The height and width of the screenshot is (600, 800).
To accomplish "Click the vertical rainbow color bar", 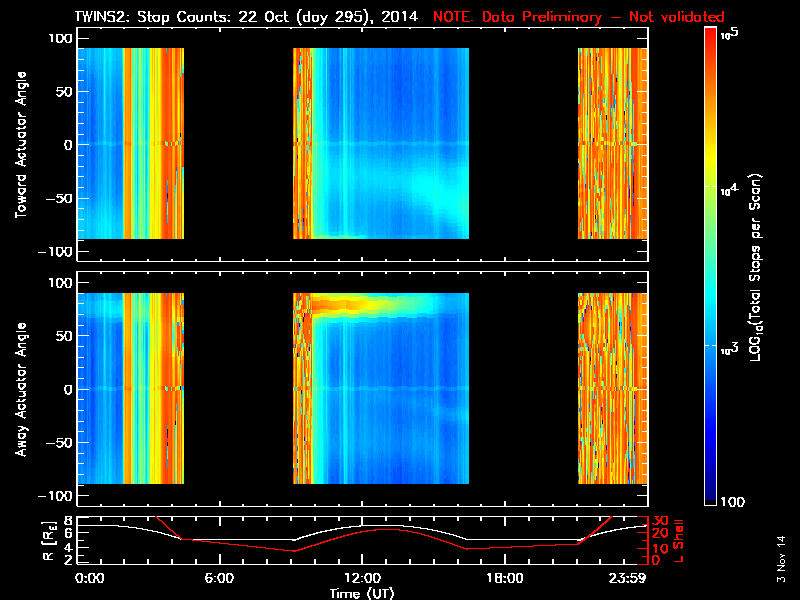I will click(711, 268).
